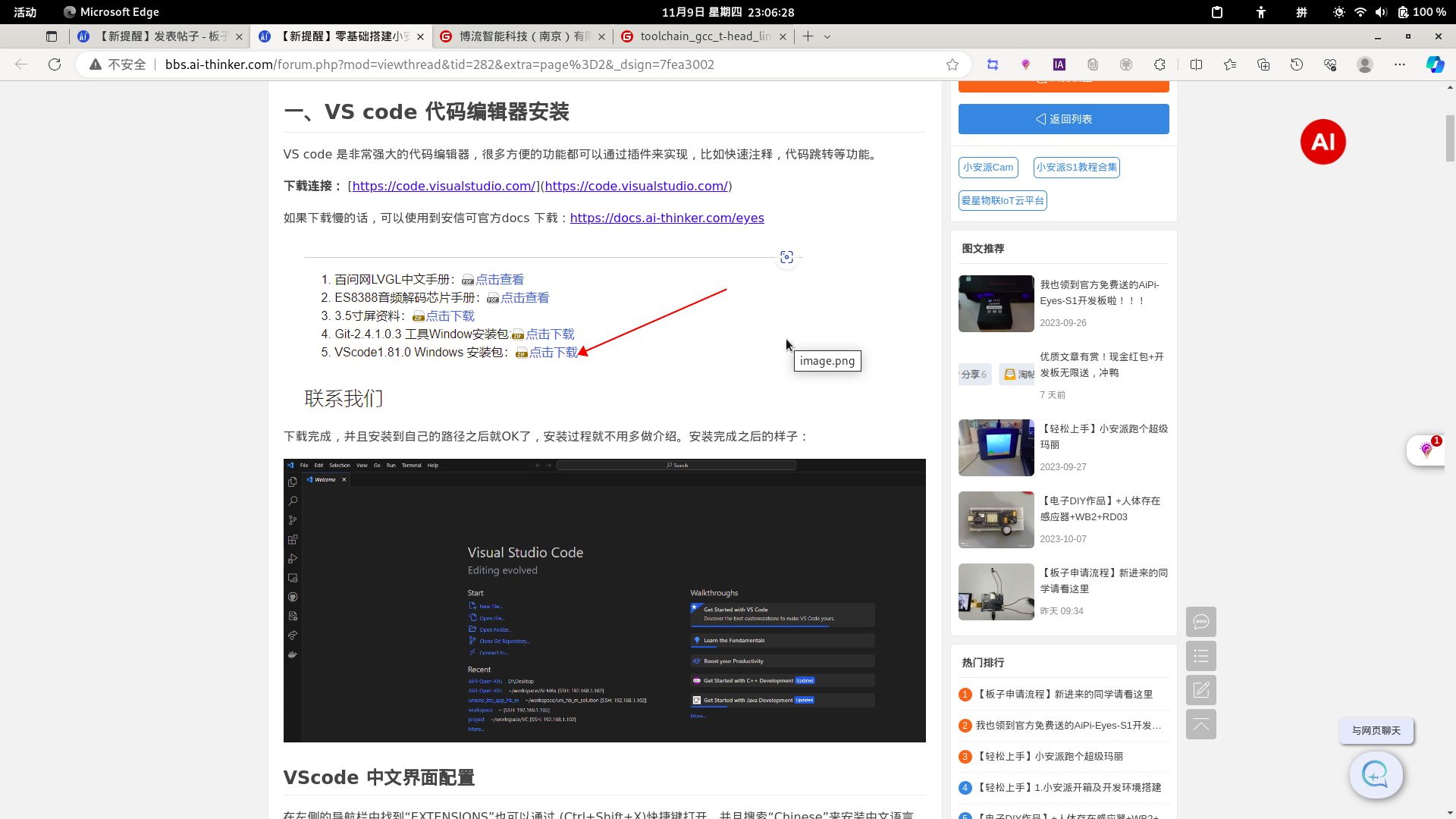This screenshot has height=819, width=1456.
Task: Open the 拼 input method indicator
Action: click(1301, 12)
